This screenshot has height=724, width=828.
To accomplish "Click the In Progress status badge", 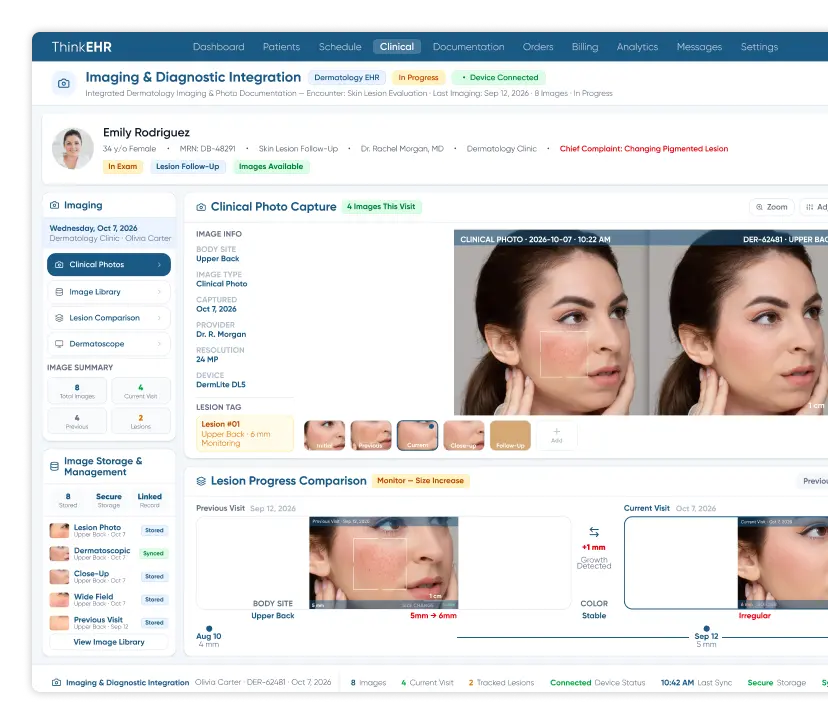I will 418,78.
